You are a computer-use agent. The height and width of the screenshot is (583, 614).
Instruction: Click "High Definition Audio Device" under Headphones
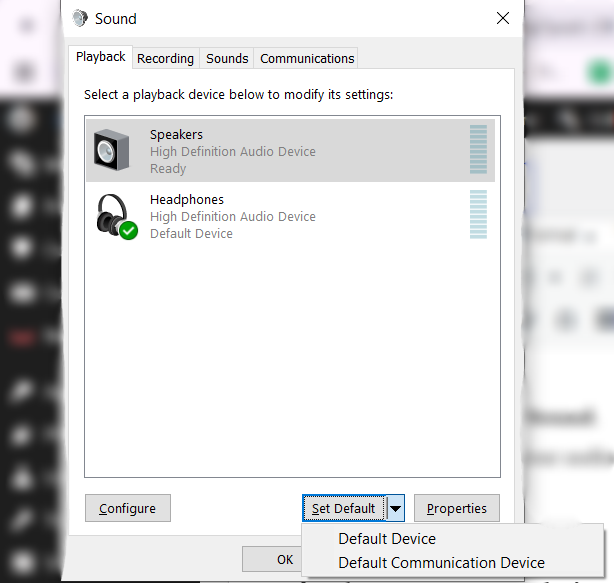(233, 217)
